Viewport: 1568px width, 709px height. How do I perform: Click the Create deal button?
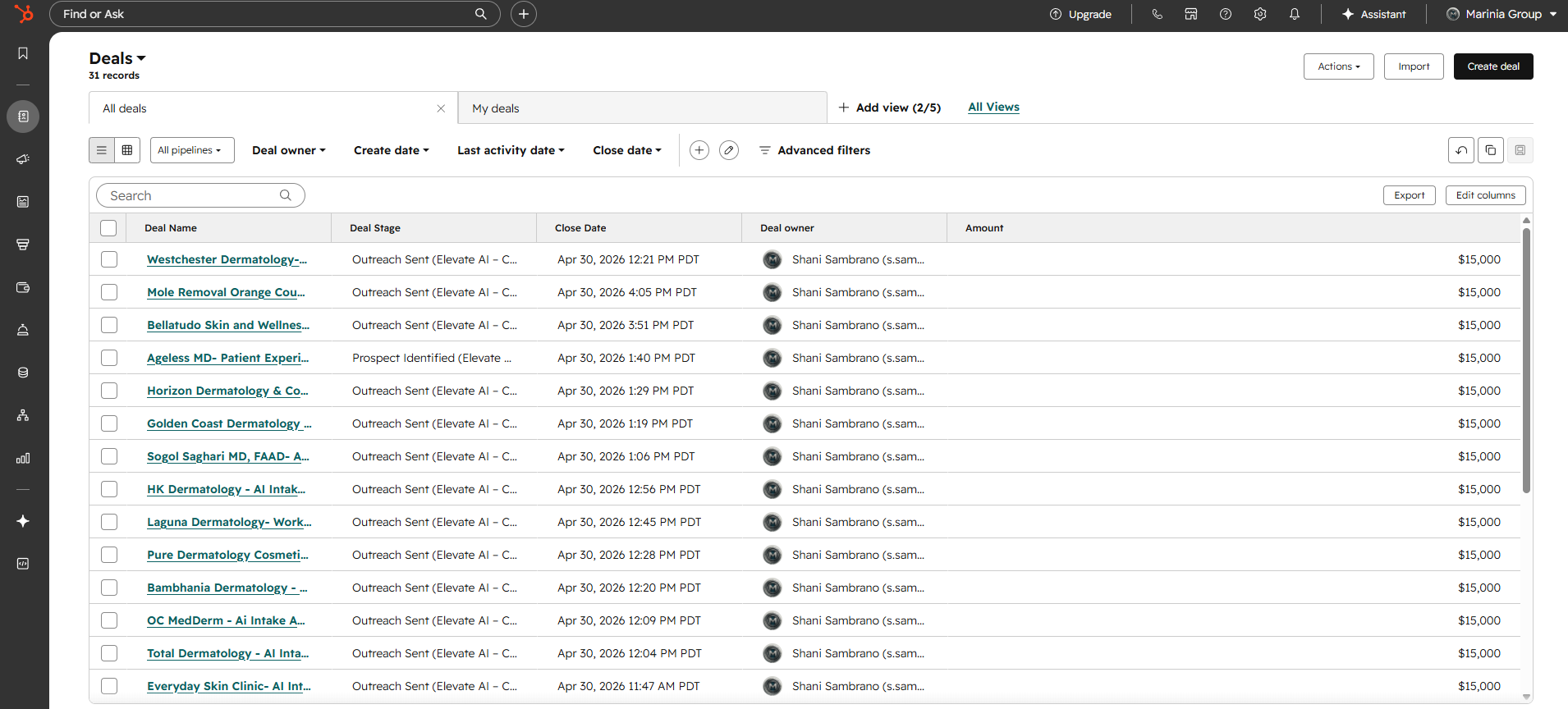(x=1493, y=66)
